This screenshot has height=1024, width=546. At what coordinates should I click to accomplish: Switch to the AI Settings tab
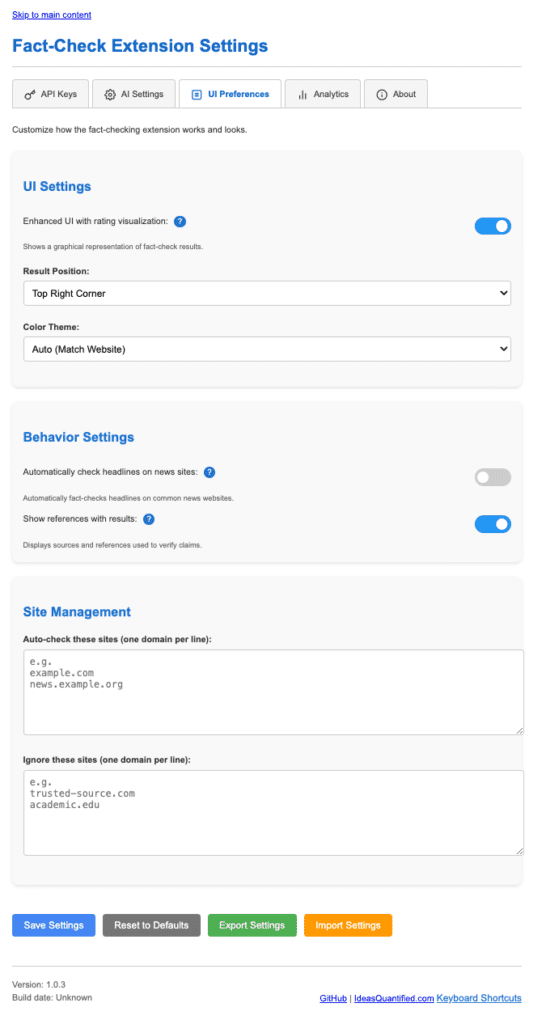pos(134,94)
